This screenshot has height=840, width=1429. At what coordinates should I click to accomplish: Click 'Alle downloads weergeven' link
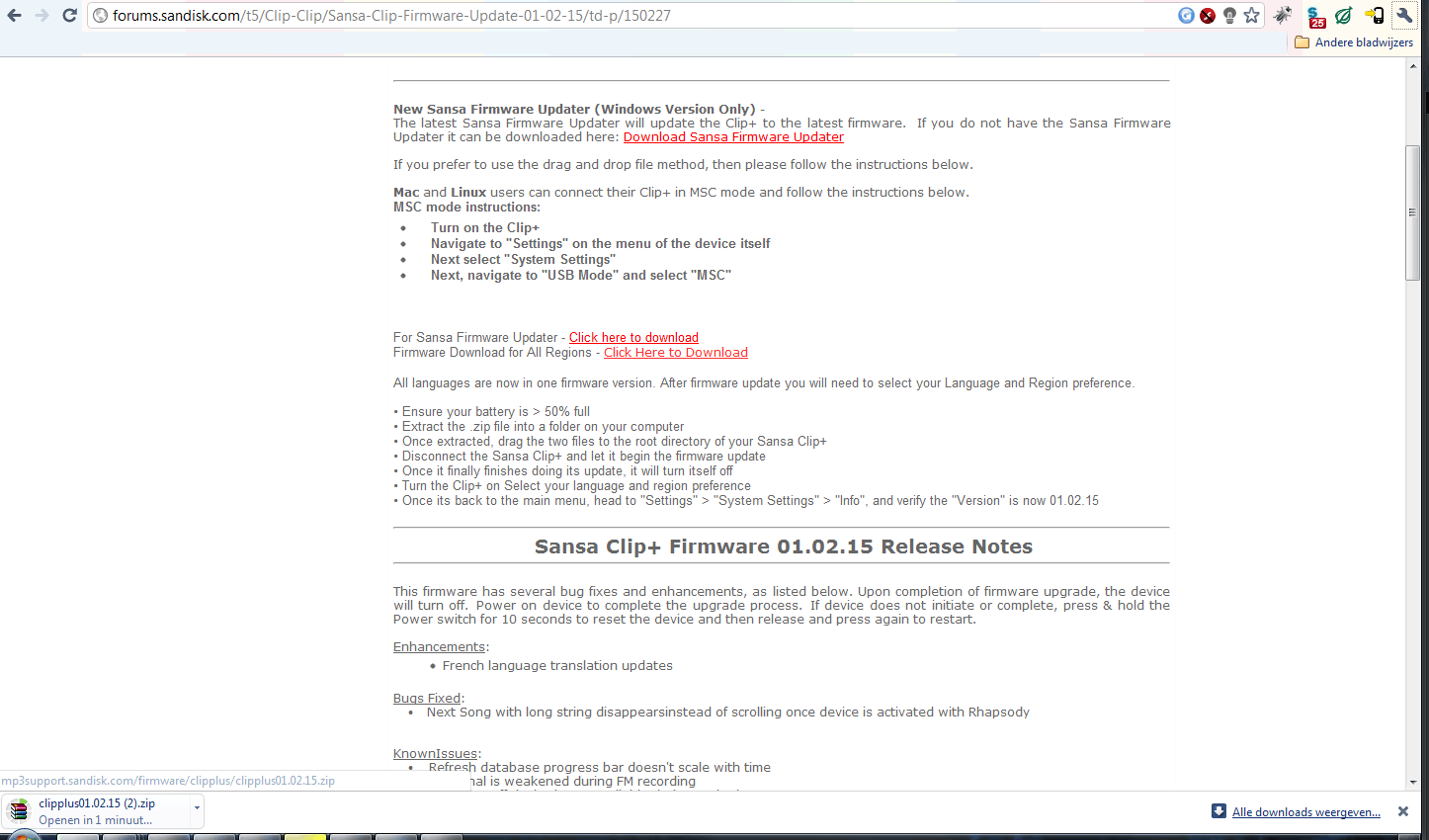[x=1305, y=812]
